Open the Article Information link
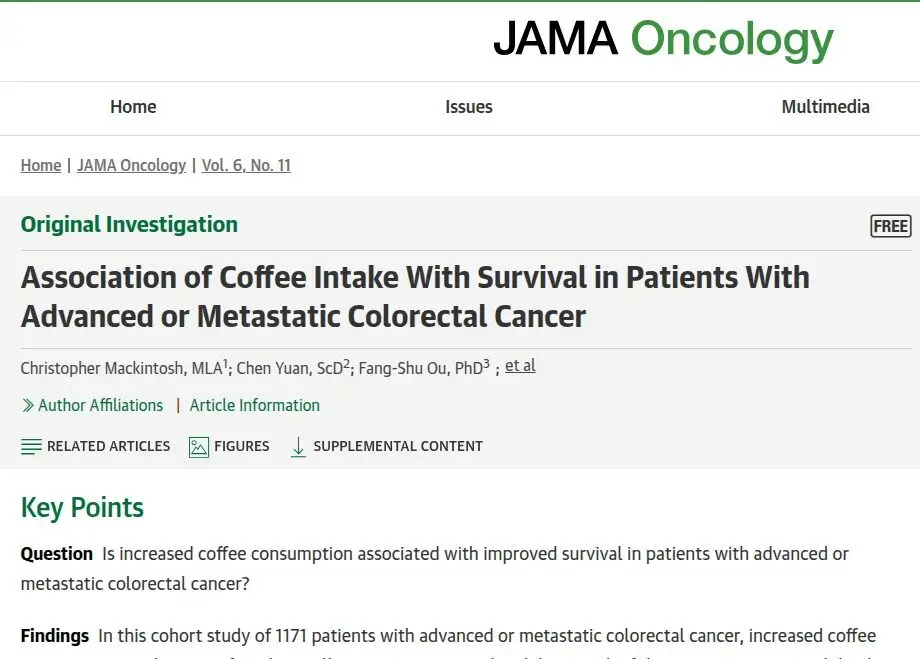This screenshot has width=920, height=659. (255, 405)
